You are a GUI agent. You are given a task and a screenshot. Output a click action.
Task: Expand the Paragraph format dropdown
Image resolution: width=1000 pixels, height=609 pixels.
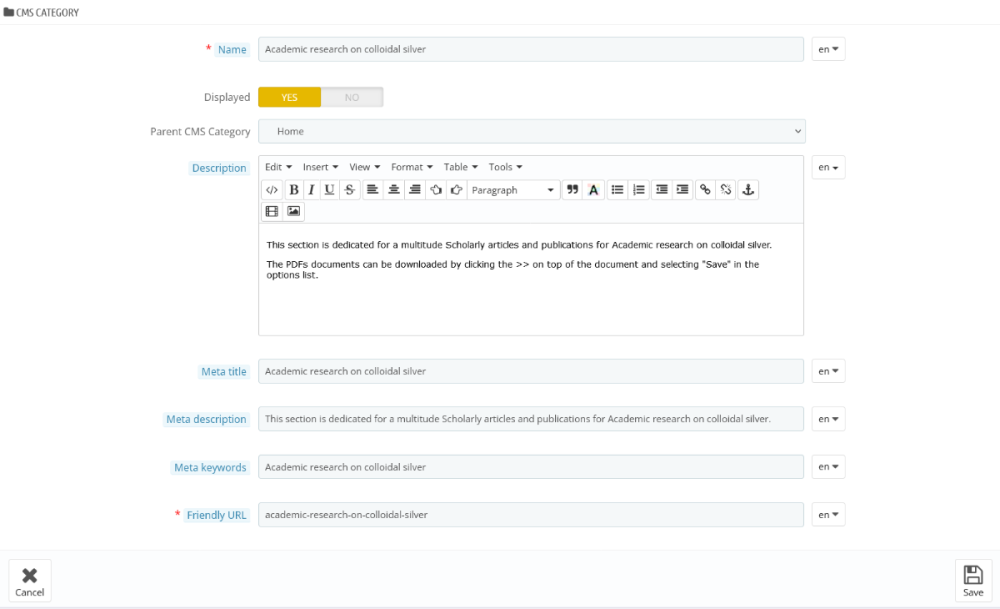[513, 190]
